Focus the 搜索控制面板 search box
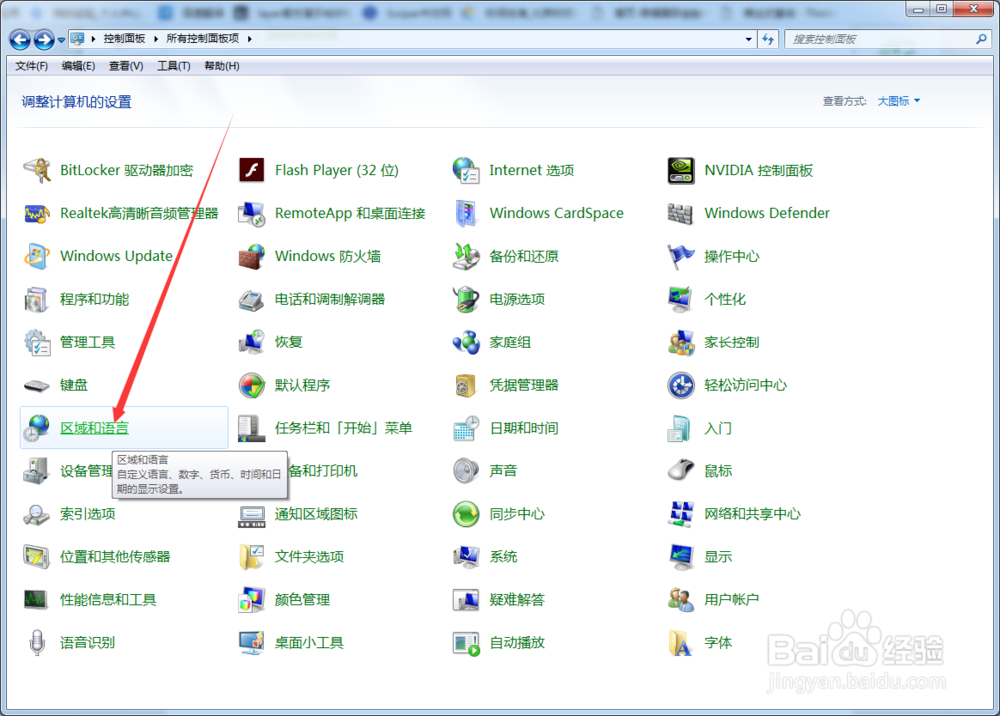The image size is (1000, 716). (x=886, y=40)
